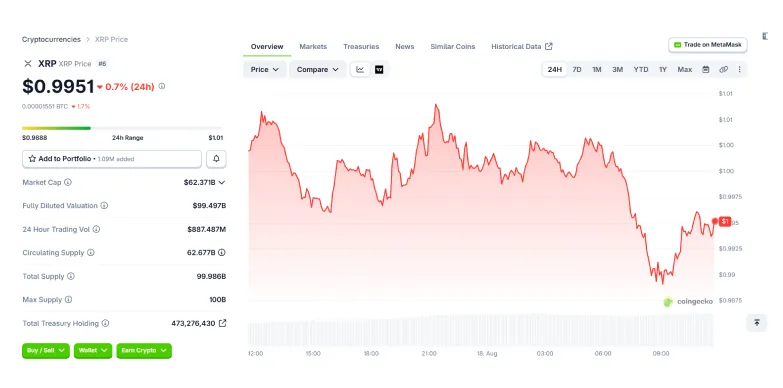Click the $0.9951 price text
This screenshot has width=783, height=388.
pos(58,86)
